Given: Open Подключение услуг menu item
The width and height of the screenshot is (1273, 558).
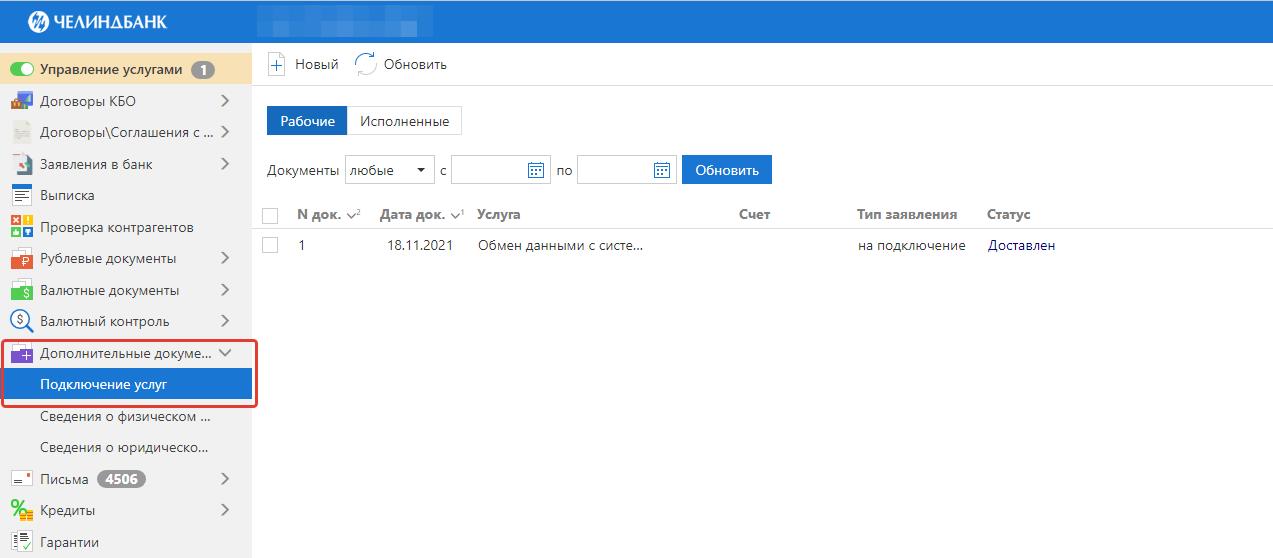Looking at the screenshot, I should (x=126, y=384).
